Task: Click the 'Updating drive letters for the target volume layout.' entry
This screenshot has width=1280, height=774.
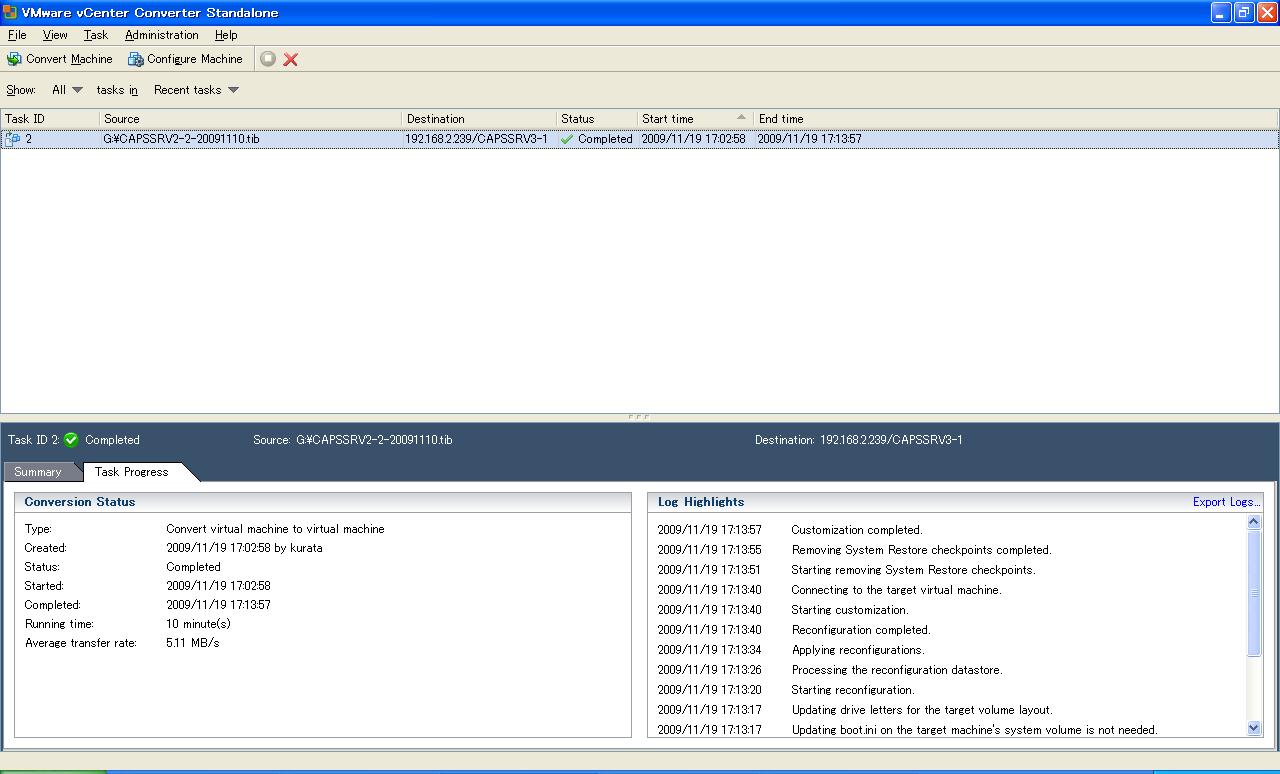Action: click(x=922, y=710)
